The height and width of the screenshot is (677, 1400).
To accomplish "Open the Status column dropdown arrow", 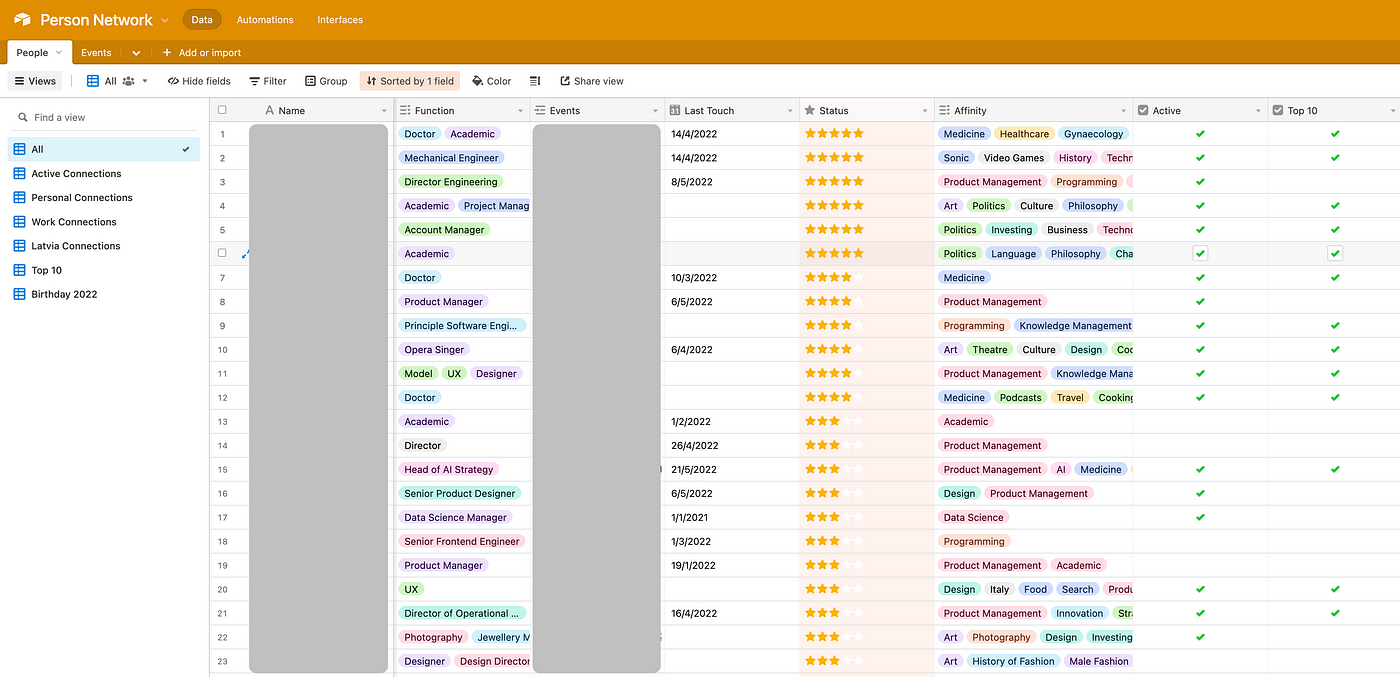I will [x=925, y=111].
